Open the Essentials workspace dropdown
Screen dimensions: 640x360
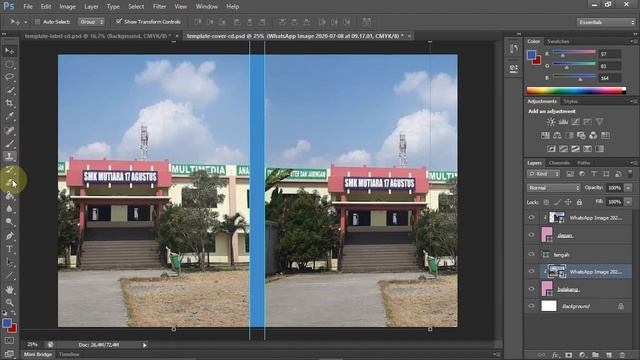(606, 22)
